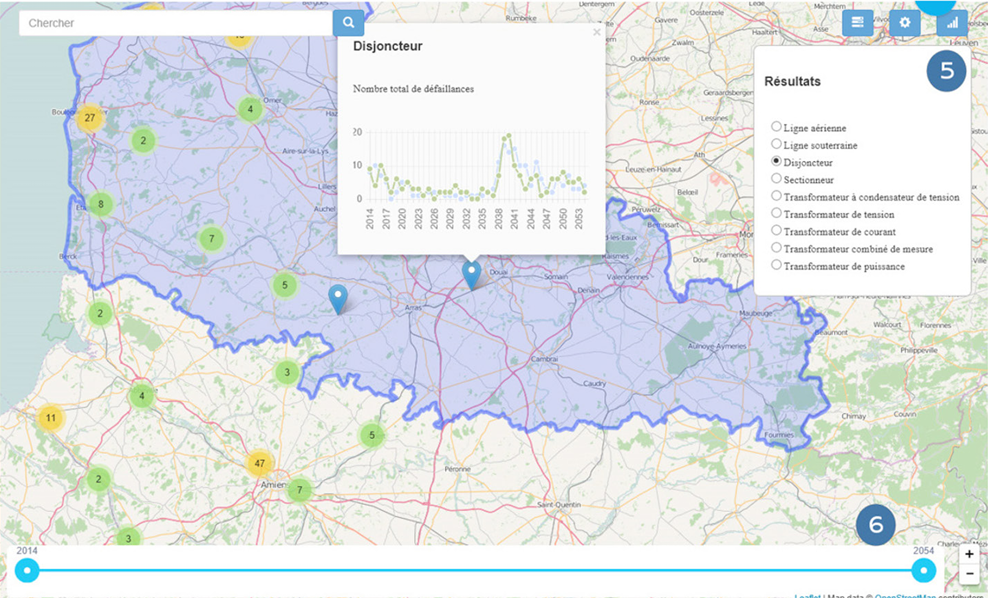The image size is (988, 598).
Task: Click the 2054 end handle of year slider
Action: [925, 571]
